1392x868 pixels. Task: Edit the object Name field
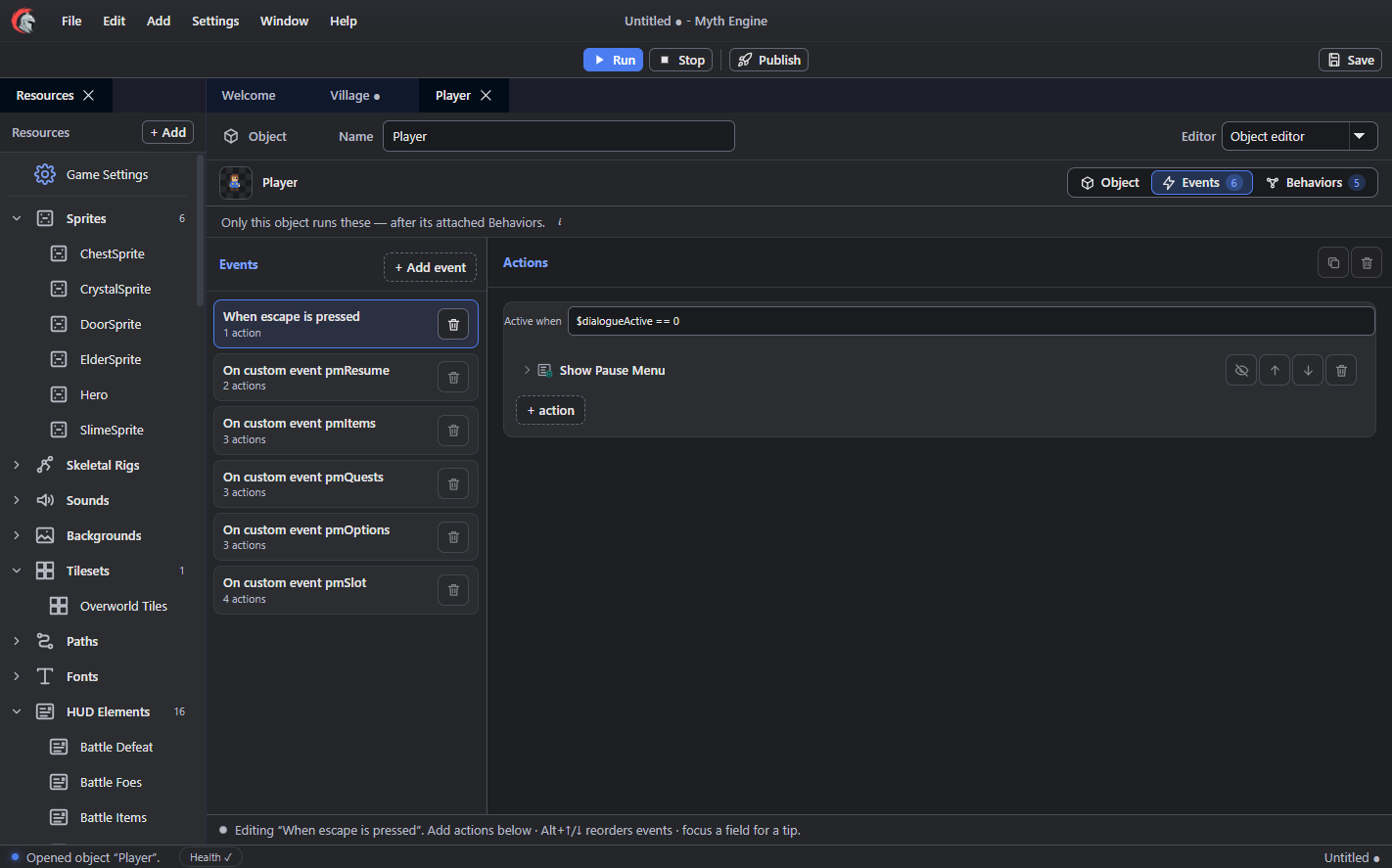pyautogui.click(x=558, y=136)
